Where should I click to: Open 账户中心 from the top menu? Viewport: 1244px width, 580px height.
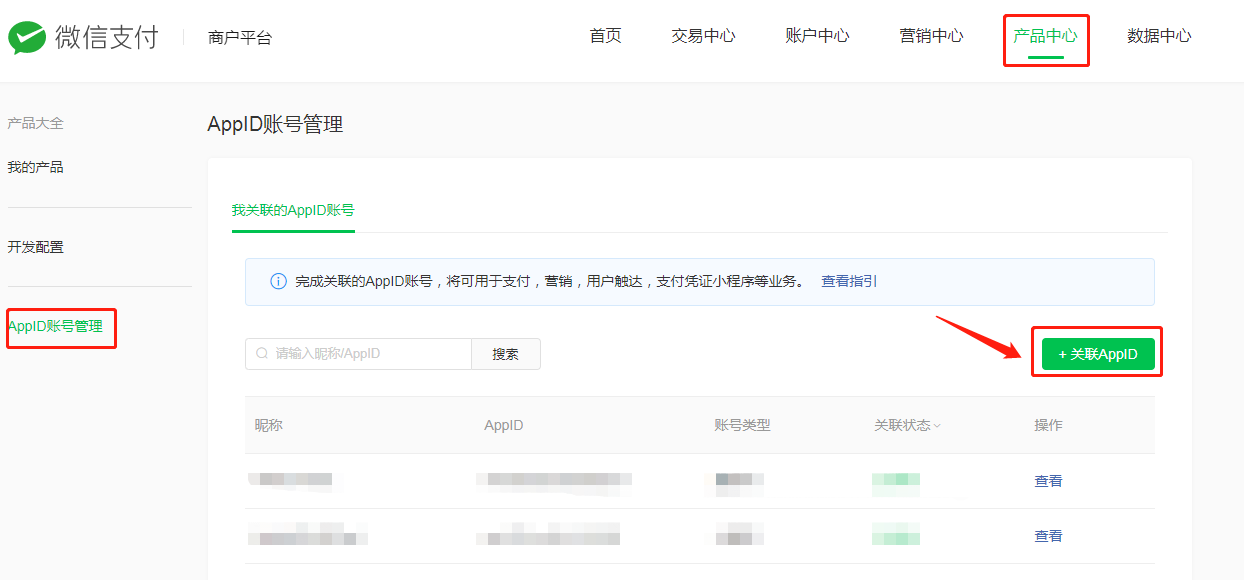817,36
